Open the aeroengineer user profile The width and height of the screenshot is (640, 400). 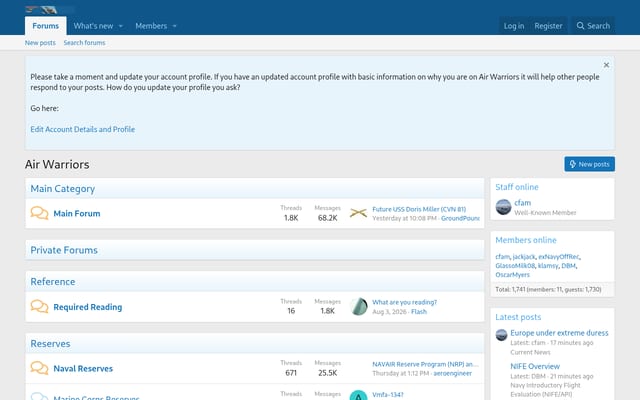452,373
